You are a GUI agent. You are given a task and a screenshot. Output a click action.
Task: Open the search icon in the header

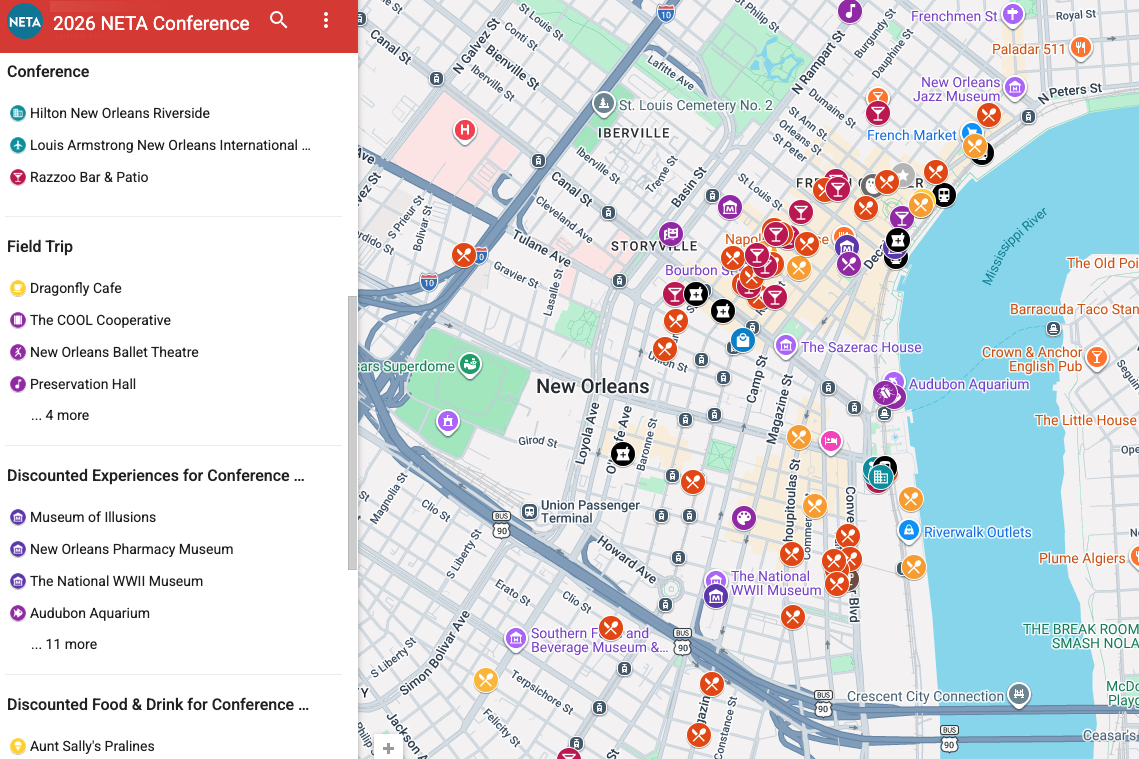pyautogui.click(x=278, y=20)
